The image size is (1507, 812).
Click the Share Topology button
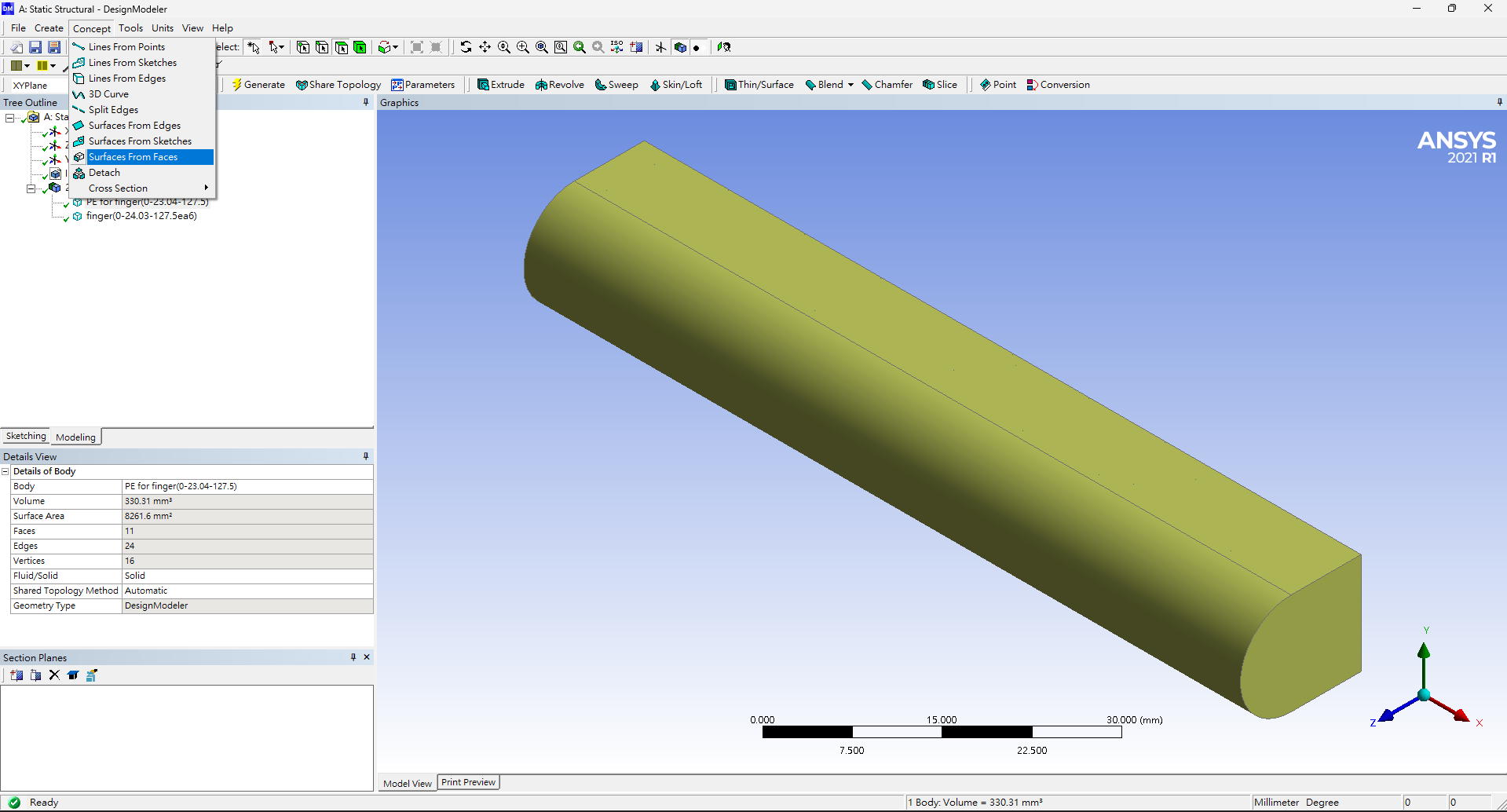pos(338,85)
